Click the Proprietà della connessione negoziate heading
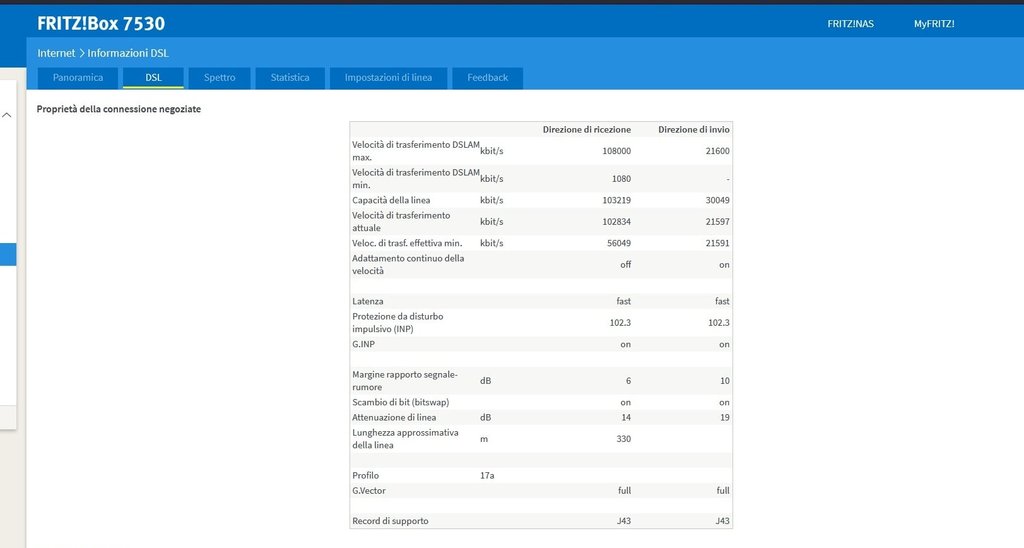This screenshot has height=548, width=1024. pos(119,109)
